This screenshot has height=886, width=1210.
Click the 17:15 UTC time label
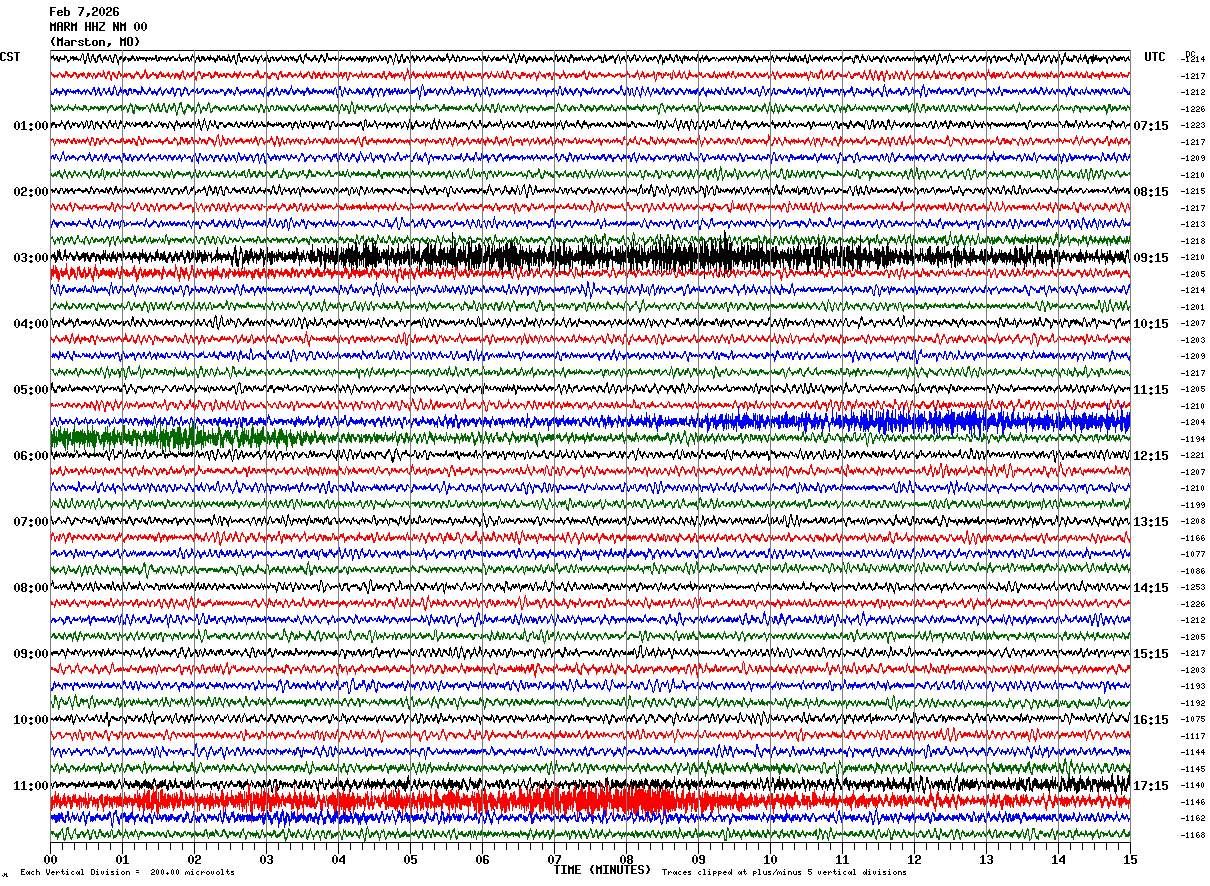(x=1151, y=786)
